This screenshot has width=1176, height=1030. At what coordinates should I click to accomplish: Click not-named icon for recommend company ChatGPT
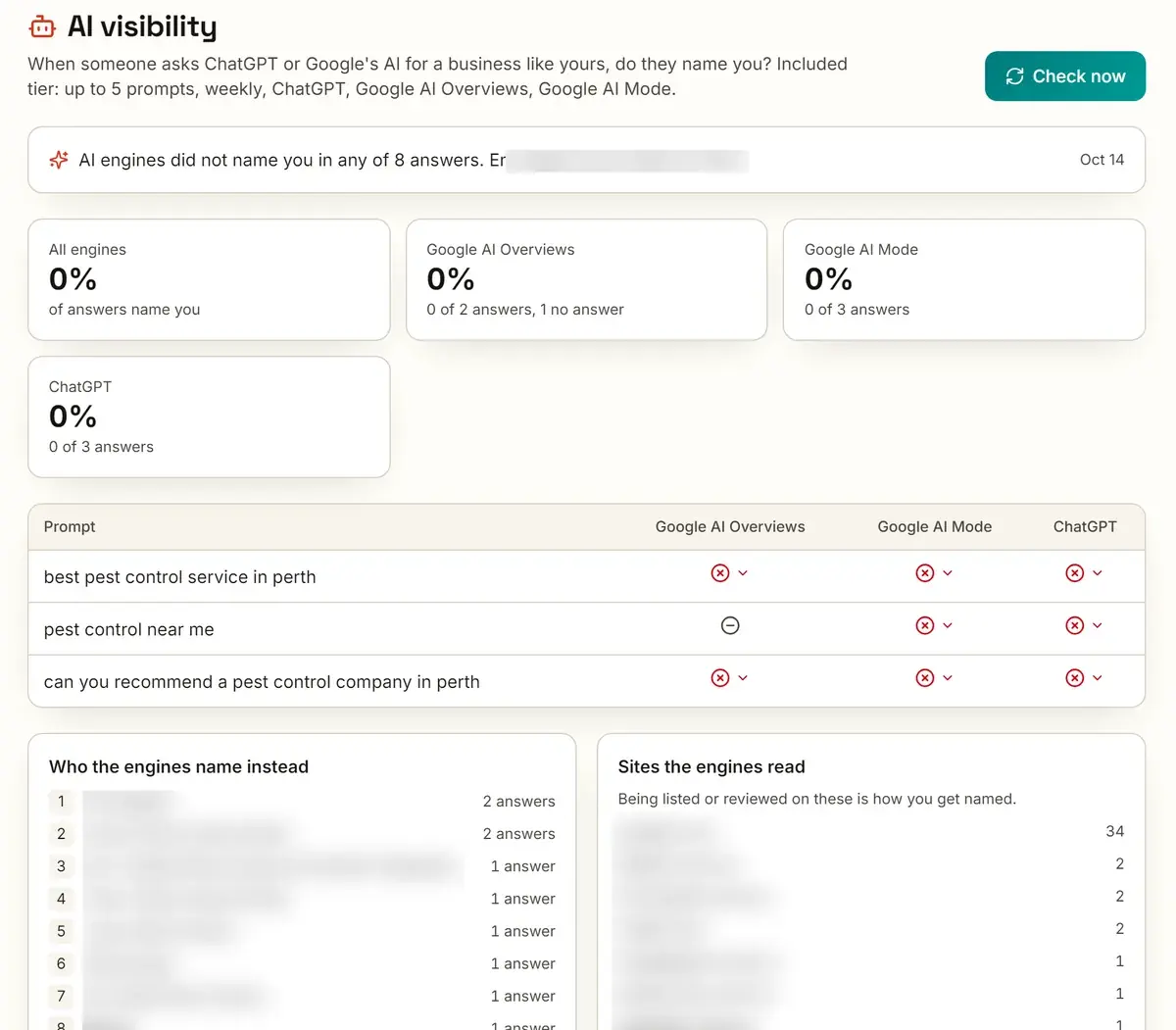(1075, 678)
